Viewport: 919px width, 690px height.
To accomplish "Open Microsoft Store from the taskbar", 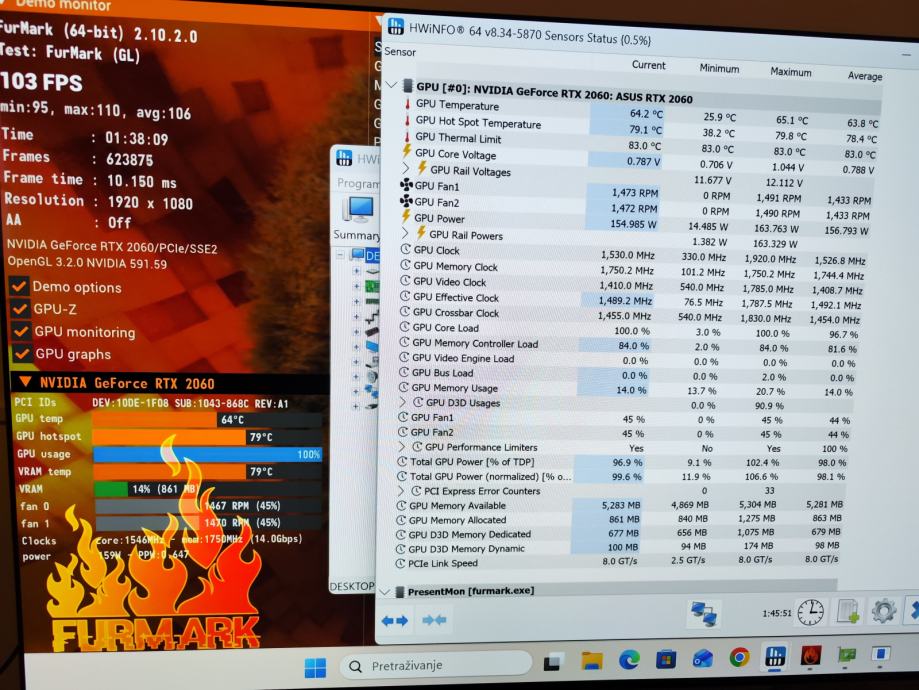I will pos(666,660).
